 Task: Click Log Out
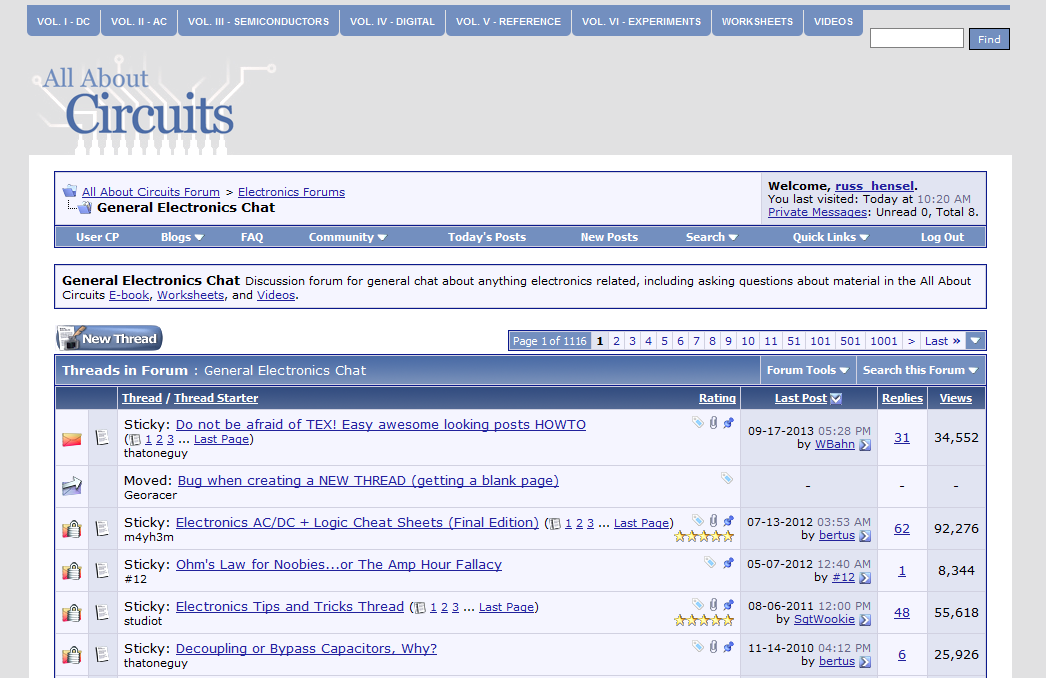click(x=942, y=237)
